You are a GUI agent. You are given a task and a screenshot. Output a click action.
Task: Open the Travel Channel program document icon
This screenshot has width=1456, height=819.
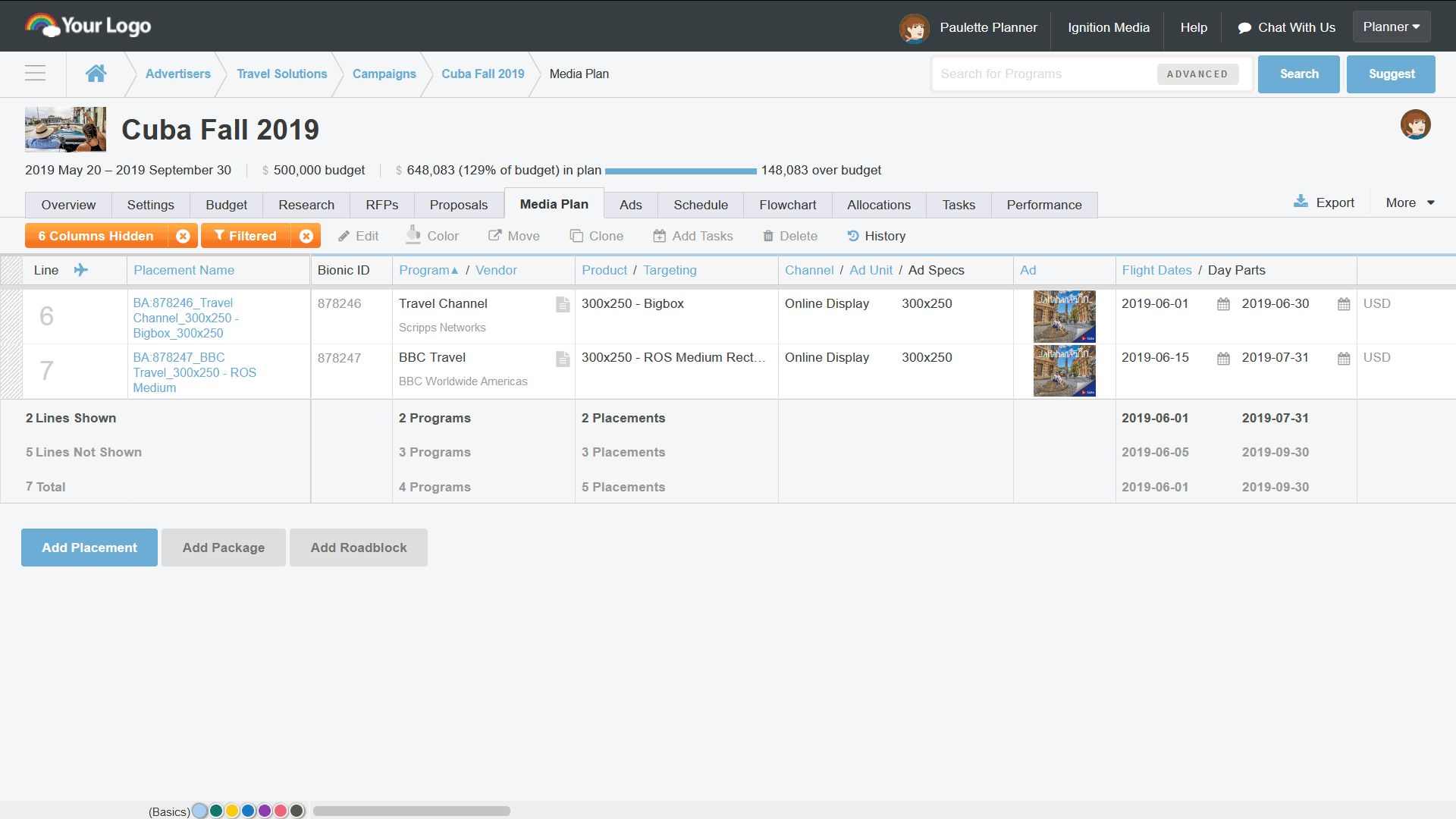tap(562, 304)
